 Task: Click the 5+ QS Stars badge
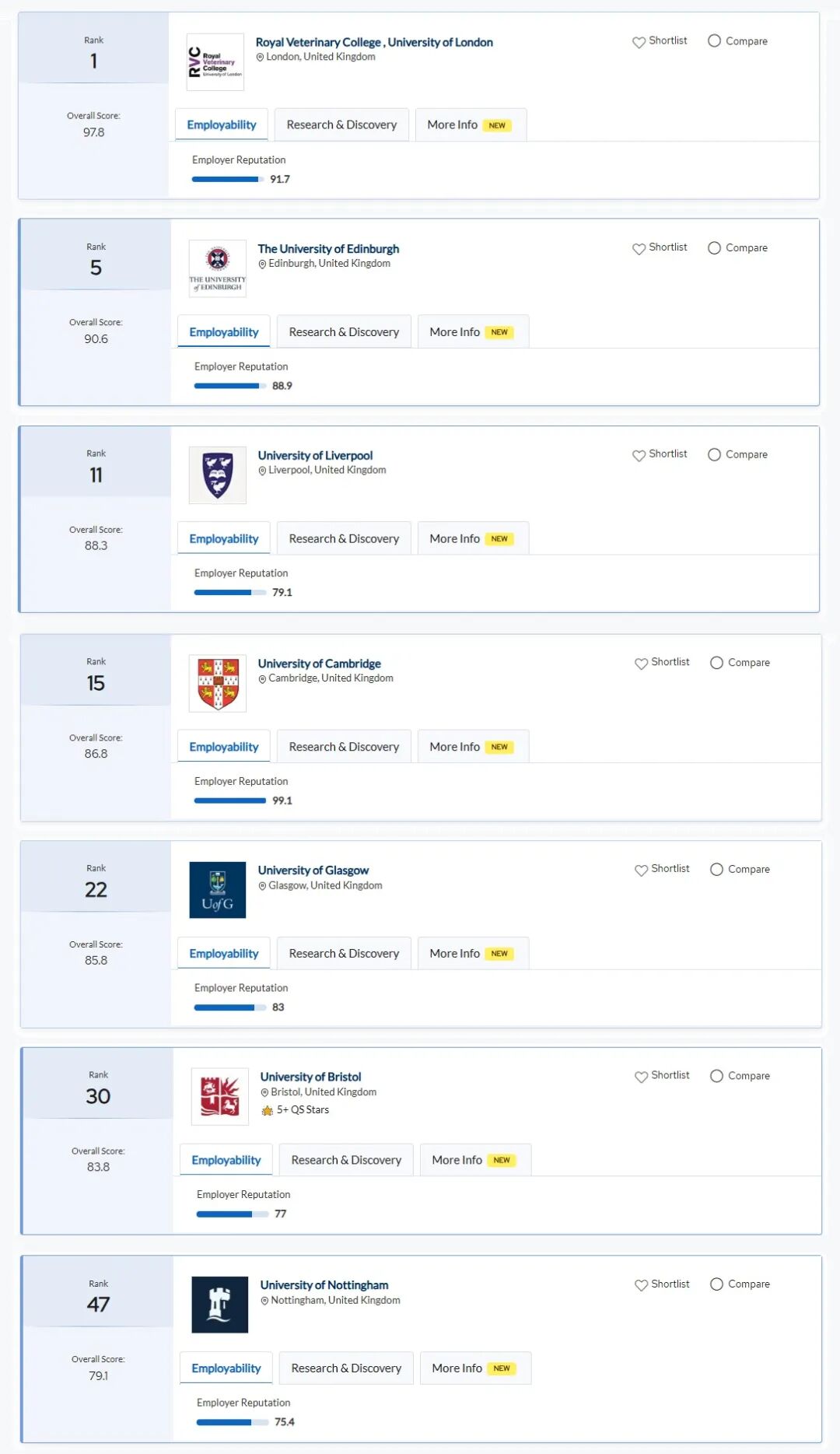296,1110
